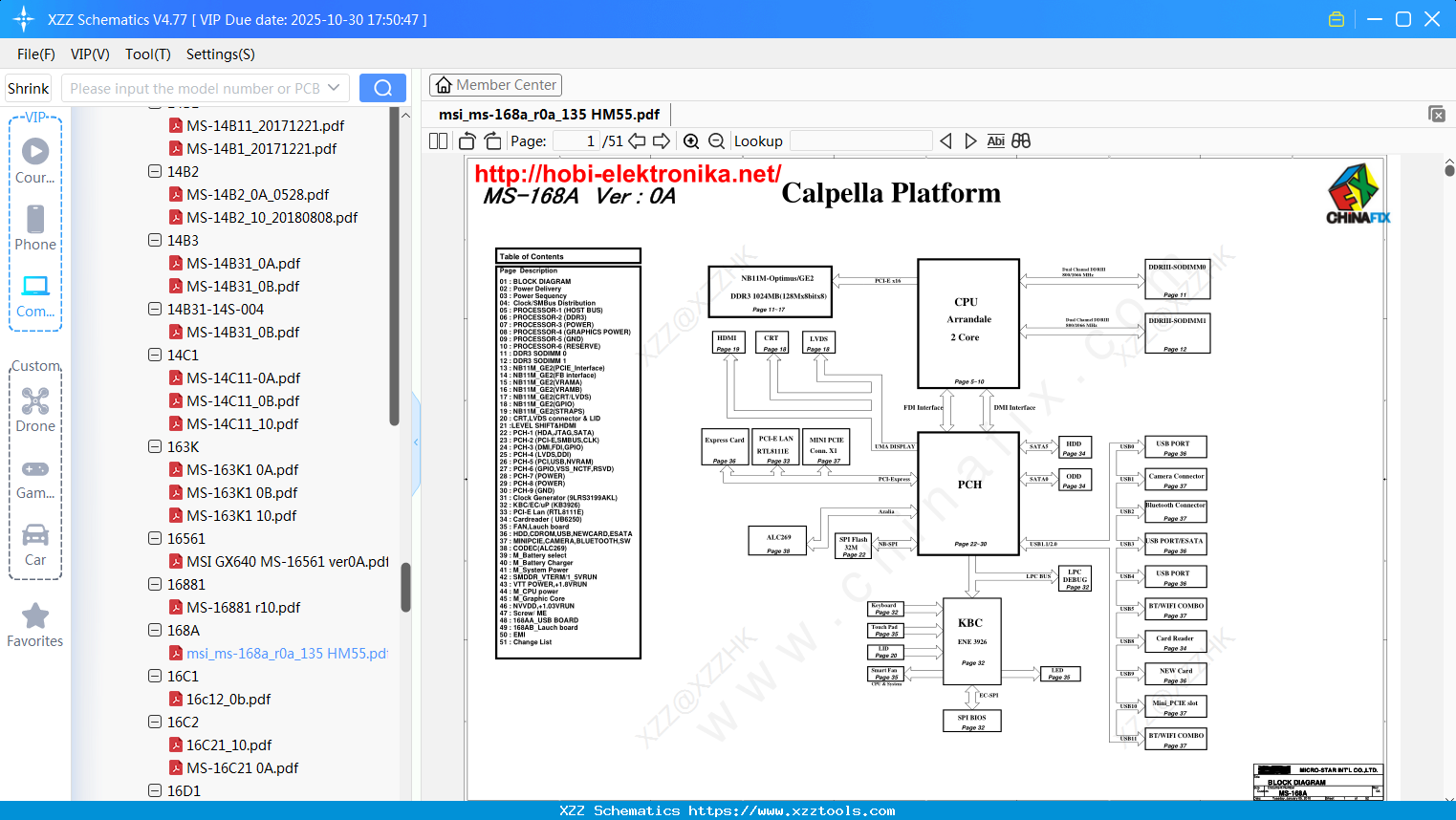Open Favorites star in sidebar
Screen dimensions: 1456x820
[35, 615]
